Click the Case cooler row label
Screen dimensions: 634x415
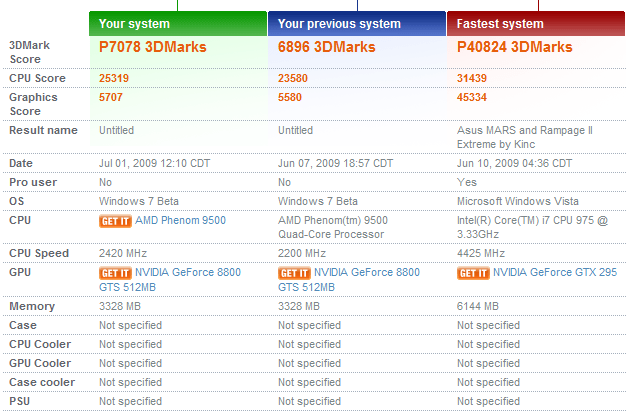(x=42, y=383)
